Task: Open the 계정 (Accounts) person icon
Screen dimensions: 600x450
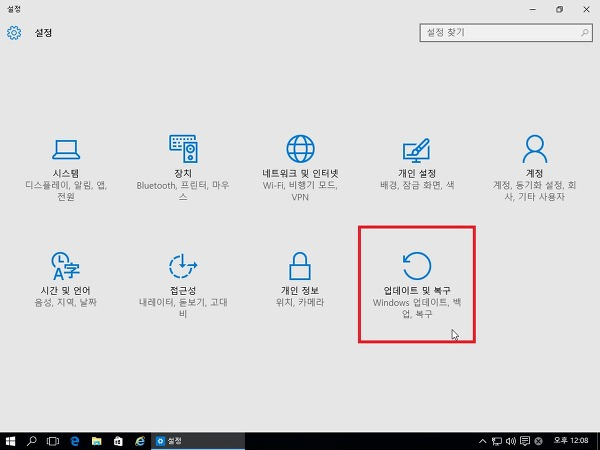Action: [535, 148]
